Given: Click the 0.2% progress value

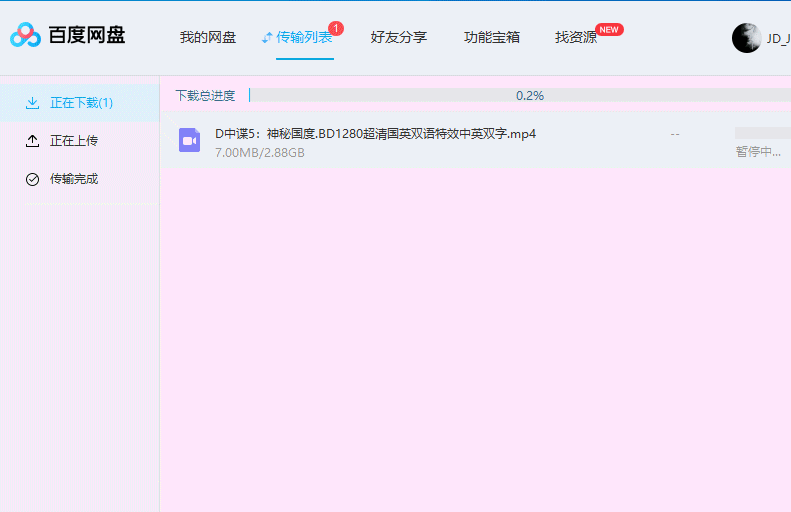Looking at the screenshot, I should [530, 95].
